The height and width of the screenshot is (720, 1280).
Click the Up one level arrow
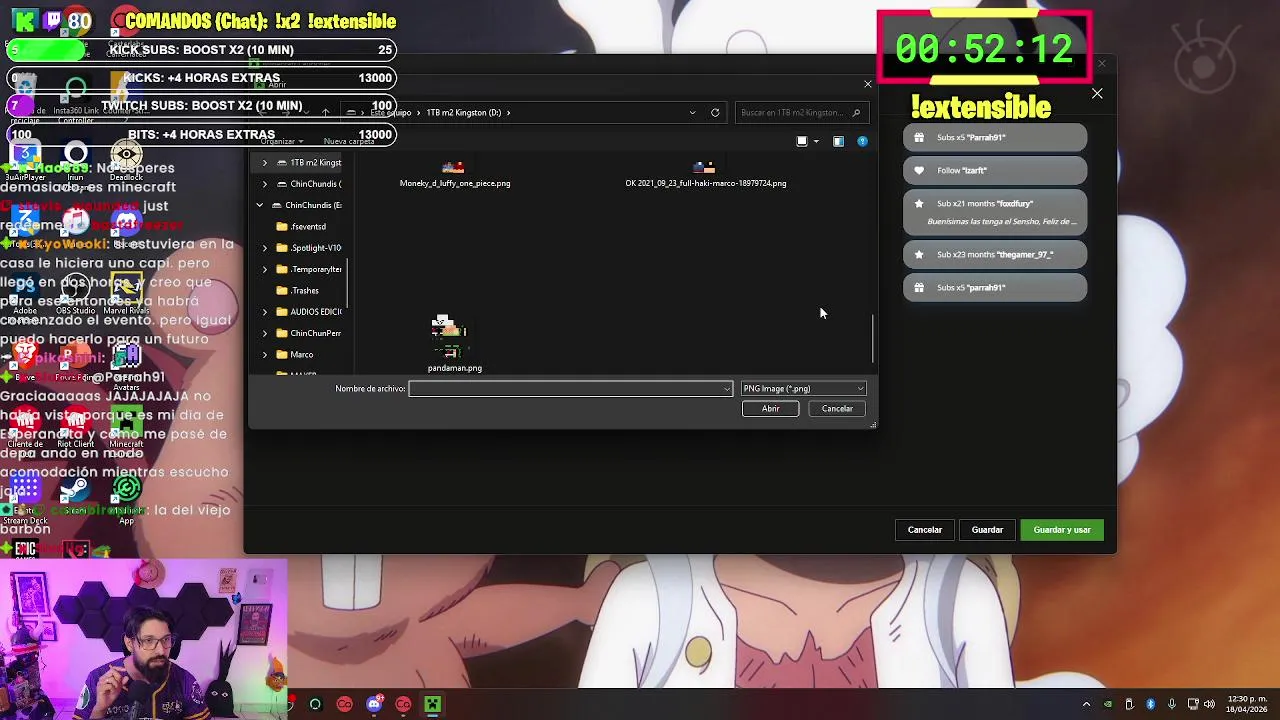325,112
